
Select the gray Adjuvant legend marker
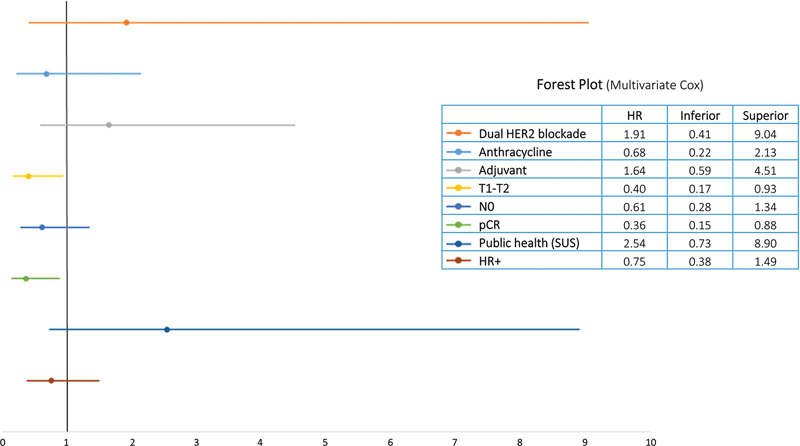(458, 169)
